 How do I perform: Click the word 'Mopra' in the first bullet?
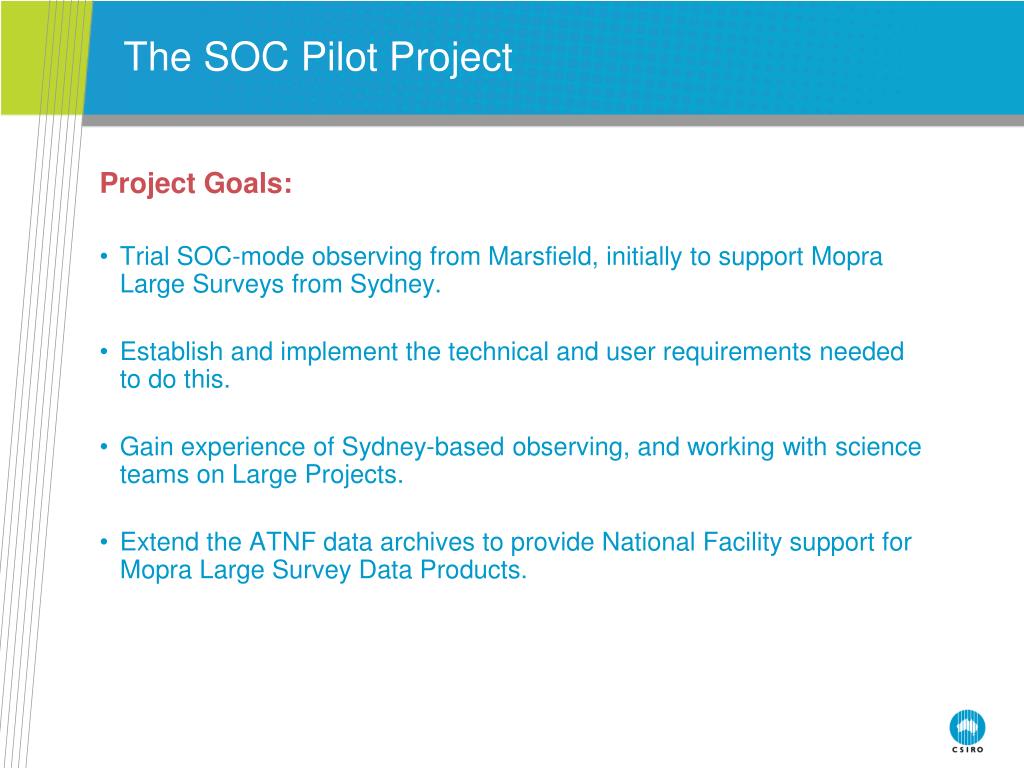pyautogui.click(x=847, y=257)
